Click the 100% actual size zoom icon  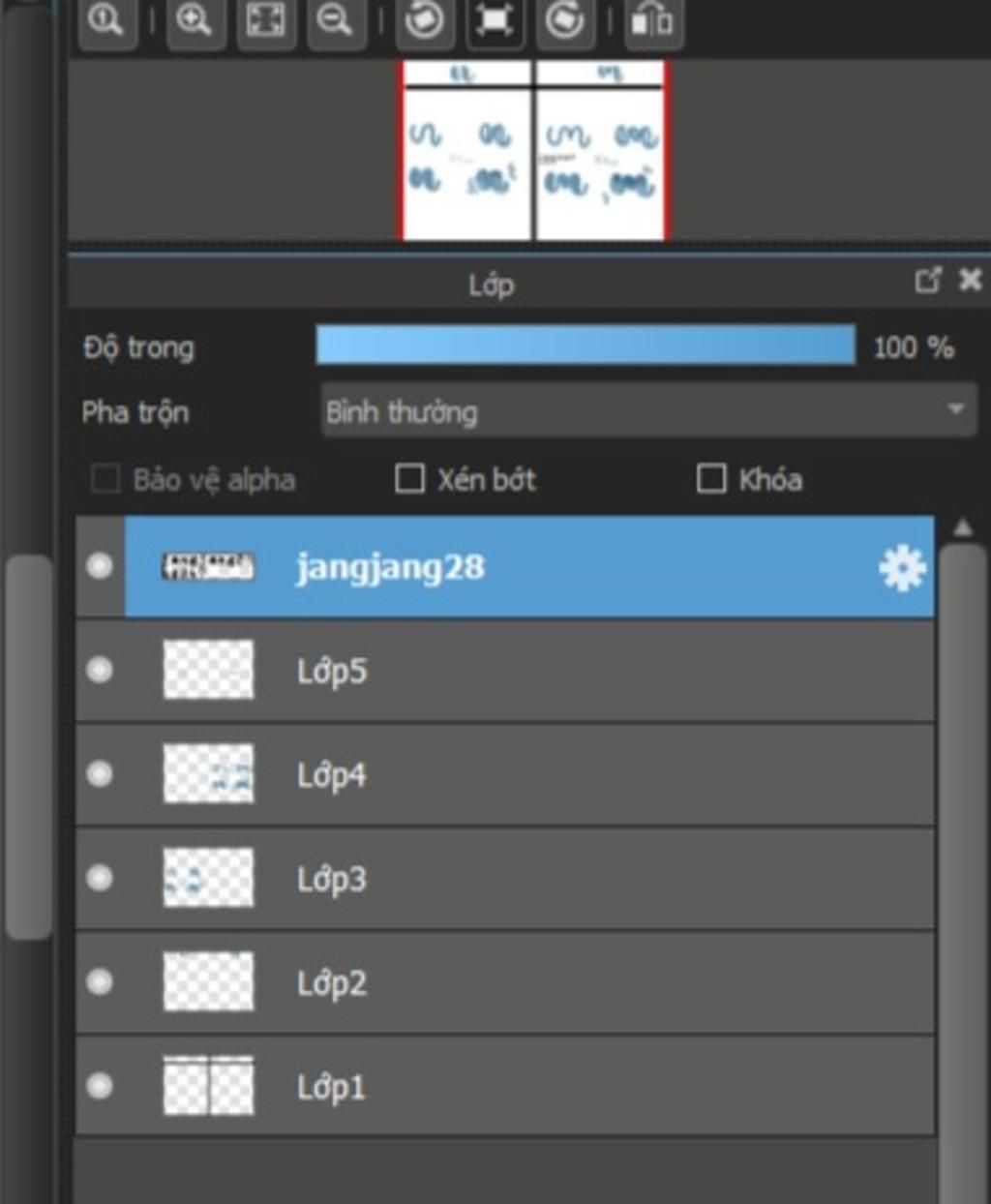tap(107, 20)
